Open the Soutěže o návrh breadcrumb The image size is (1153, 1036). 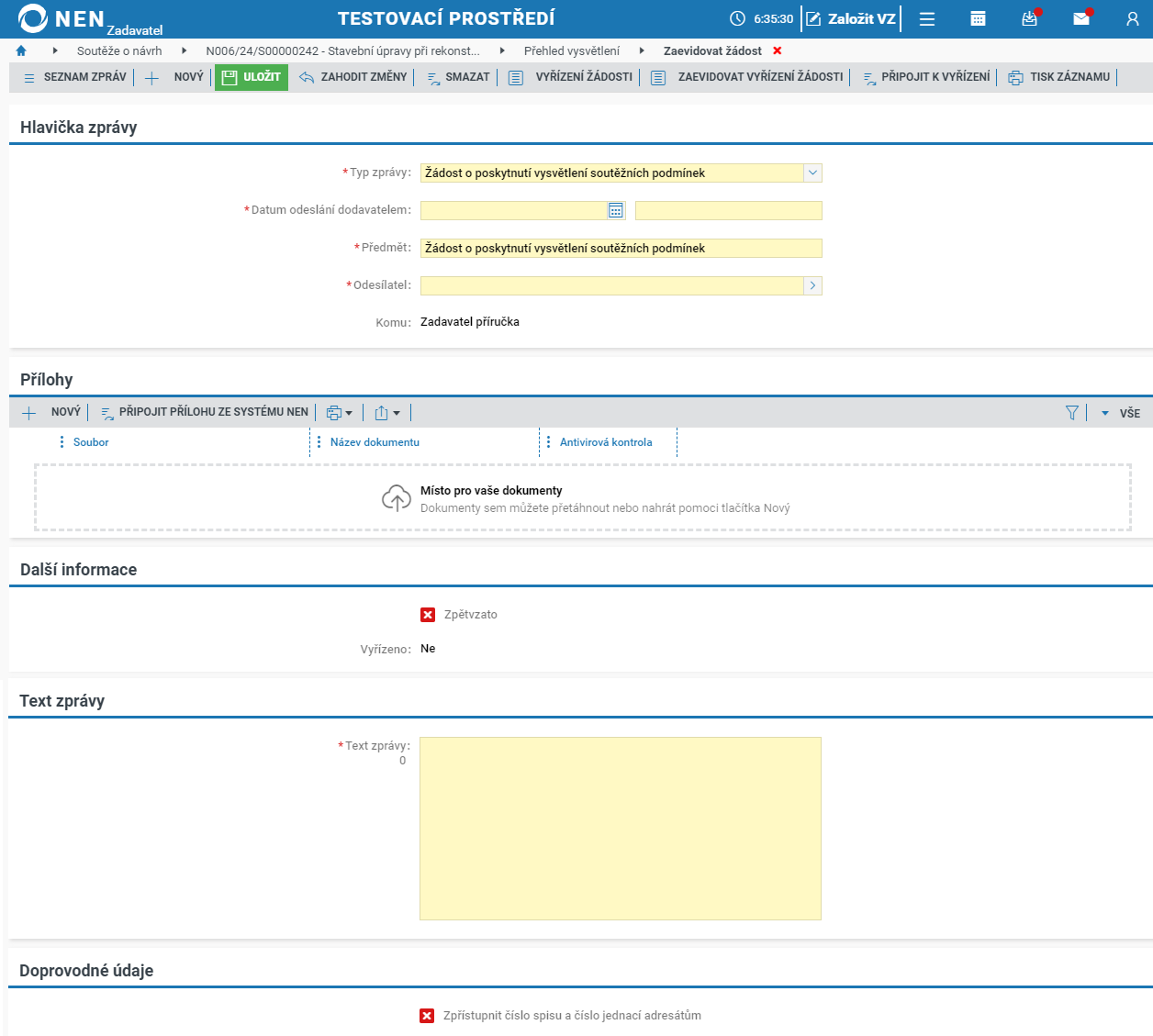pos(119,51)
